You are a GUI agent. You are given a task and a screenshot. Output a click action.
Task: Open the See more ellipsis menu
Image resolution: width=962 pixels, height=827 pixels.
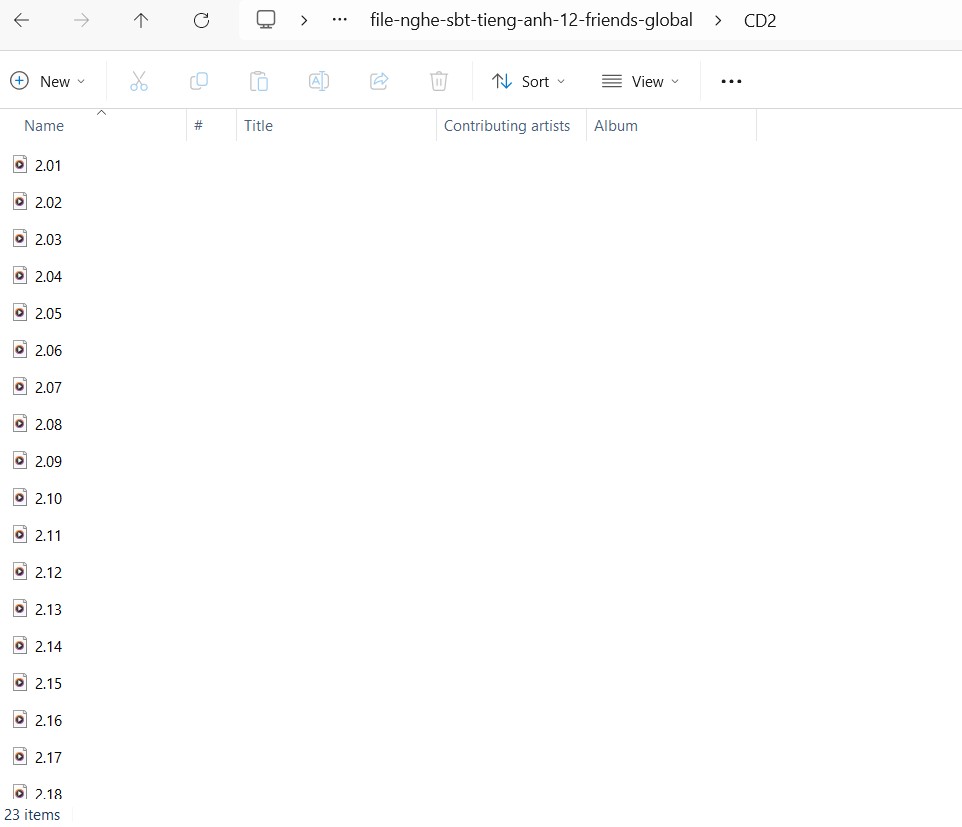[x=731, y=81]
